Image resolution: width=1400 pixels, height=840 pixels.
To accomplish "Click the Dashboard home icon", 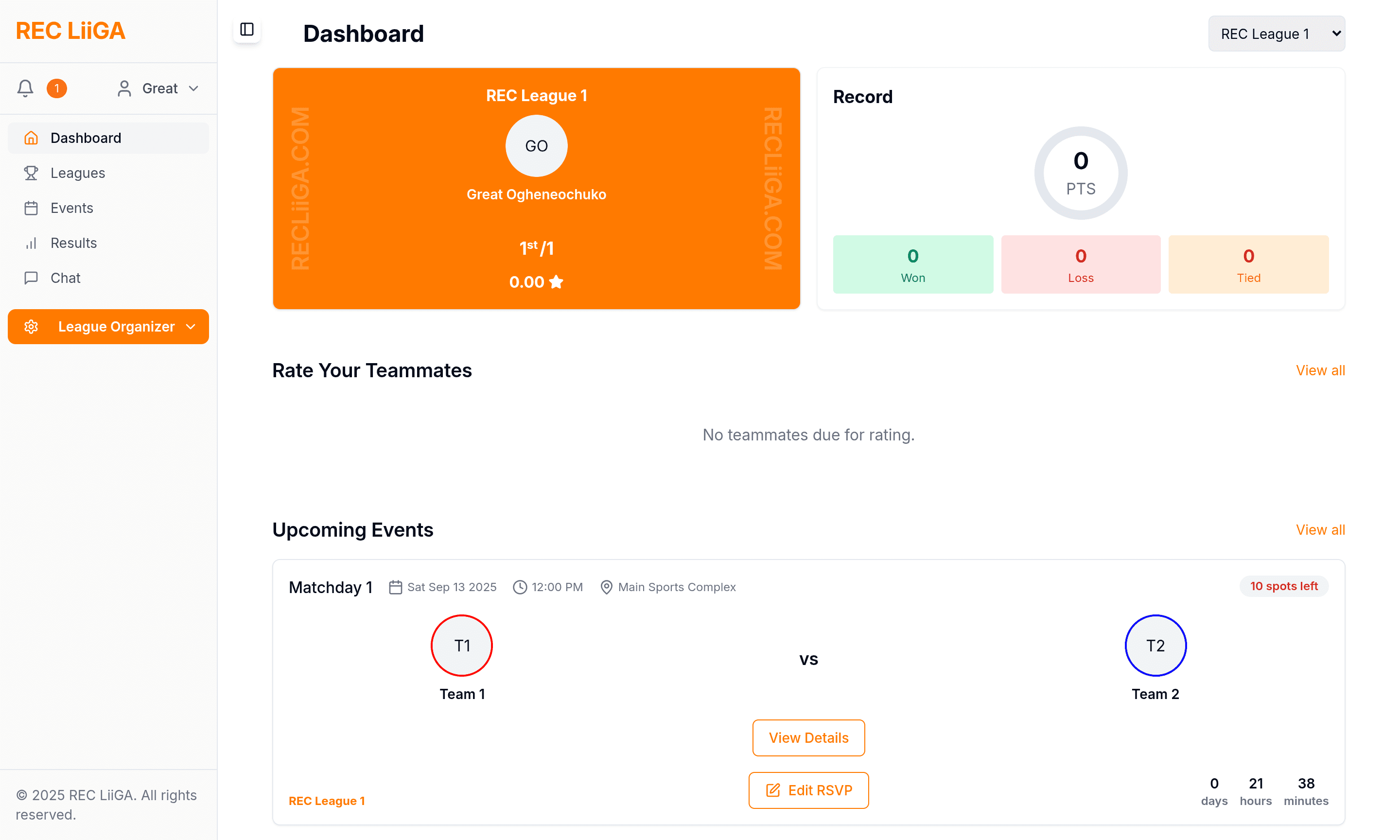I will pyautogui.click(x=31, y=138).
